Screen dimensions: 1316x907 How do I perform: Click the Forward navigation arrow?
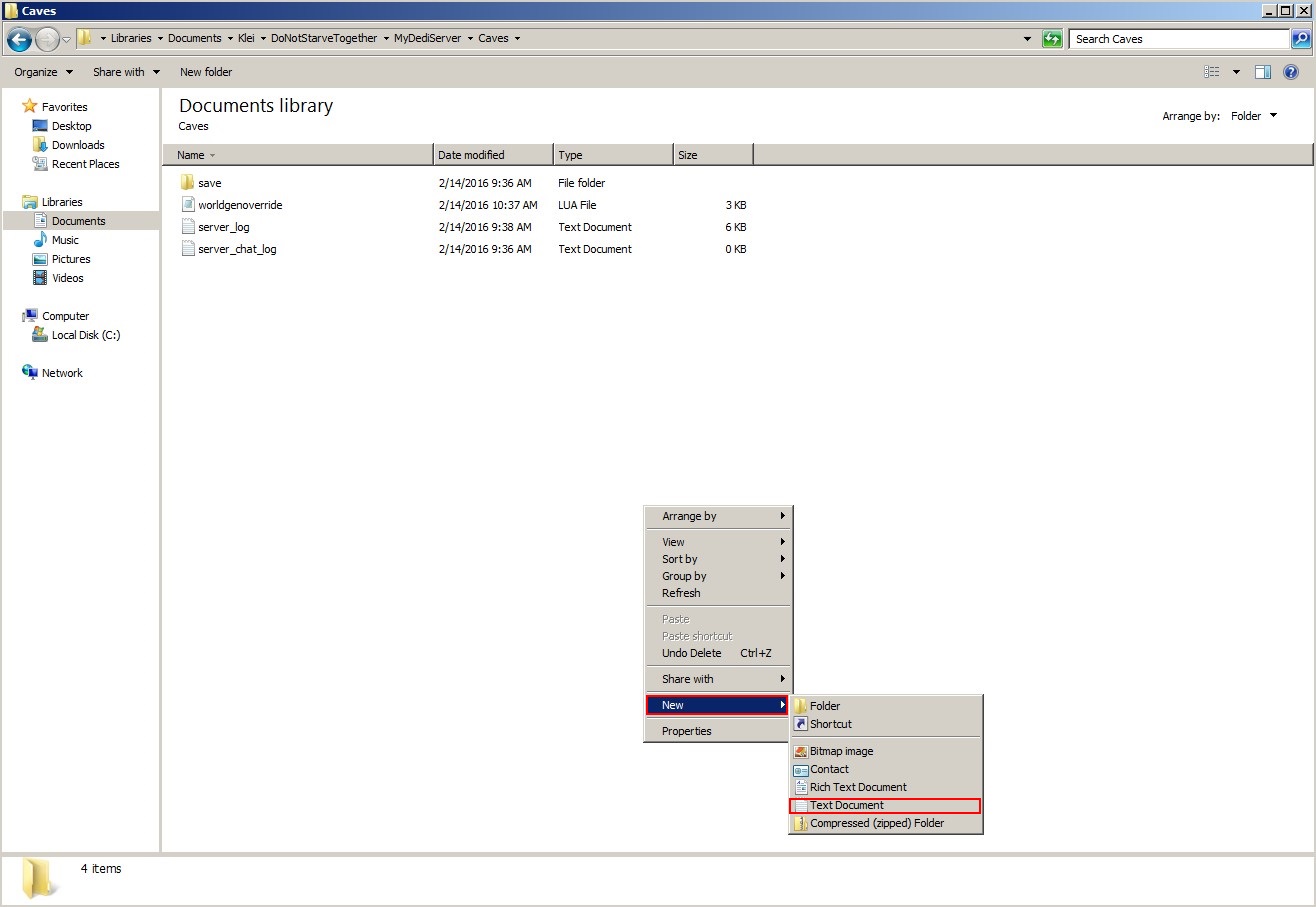tap(47, 39)
